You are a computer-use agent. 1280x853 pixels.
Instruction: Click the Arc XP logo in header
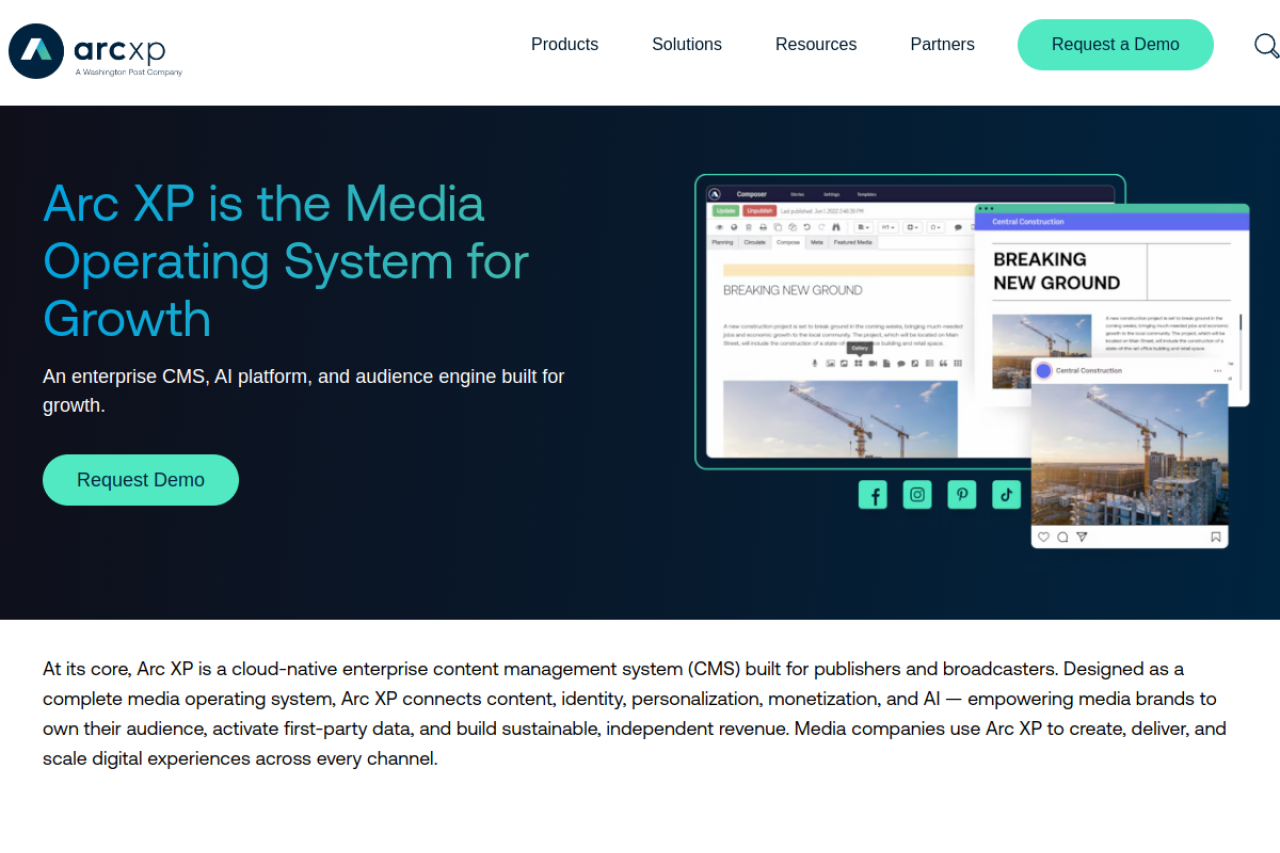pos(96,50)
